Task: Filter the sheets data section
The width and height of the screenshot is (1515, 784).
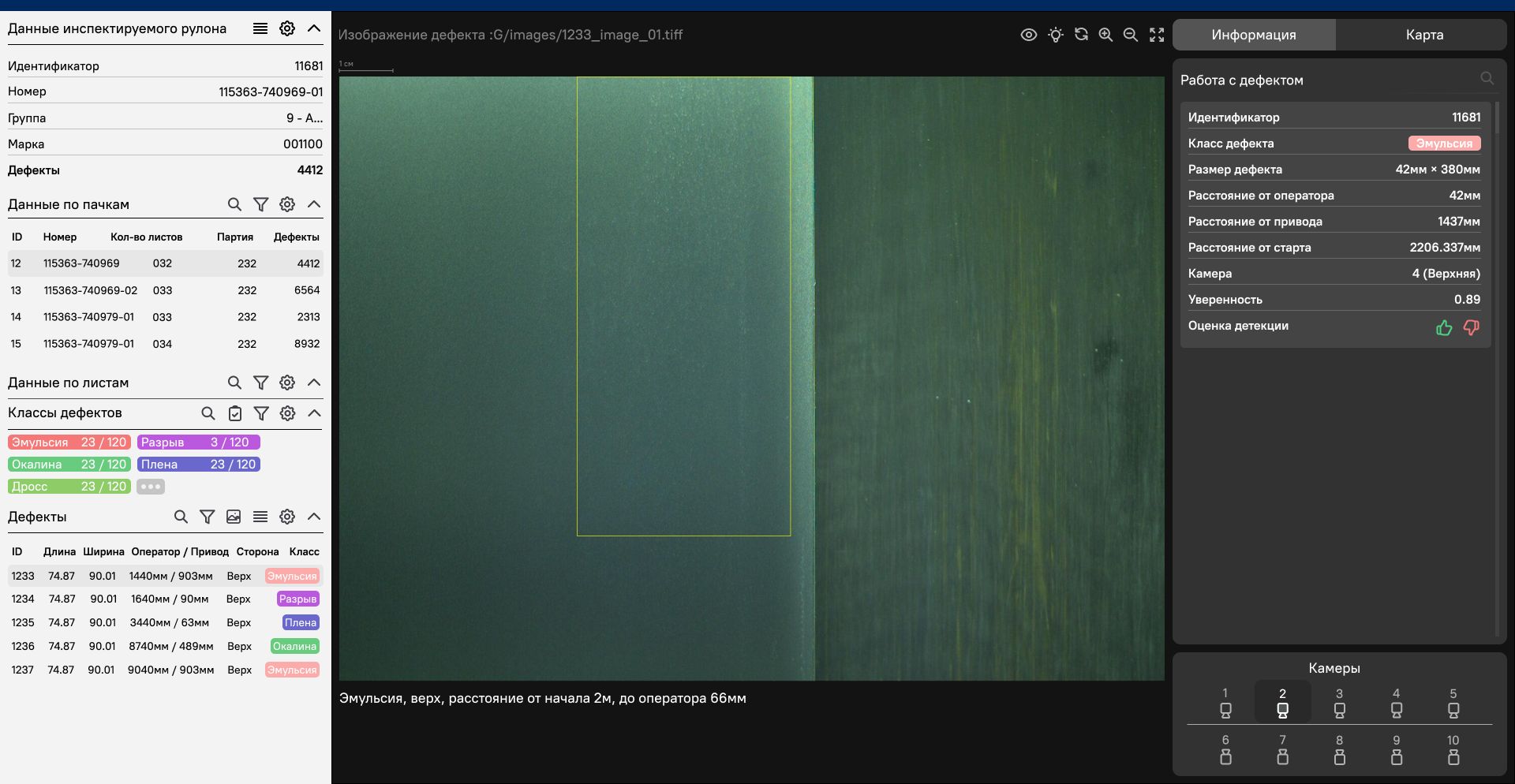Action: 260,383
